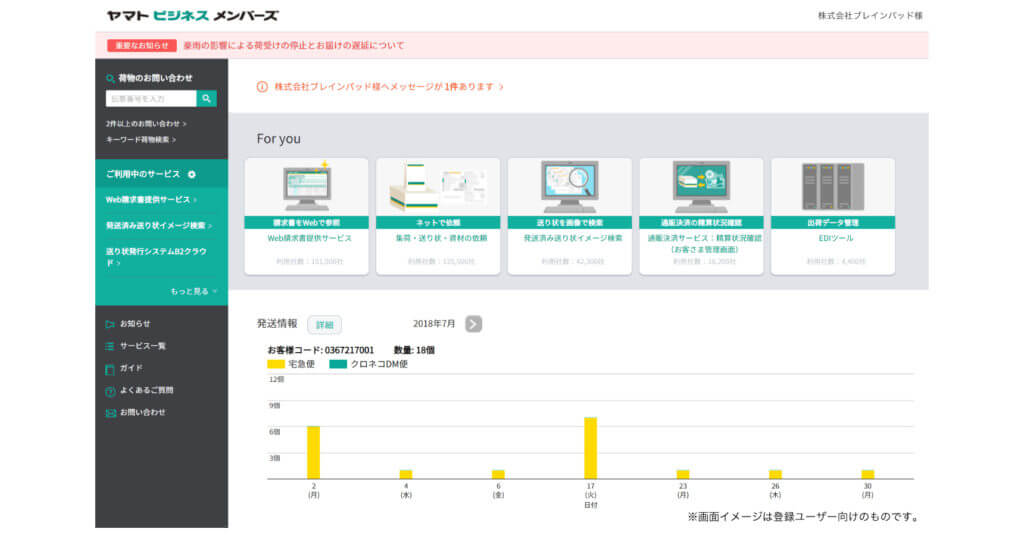Click 数量: 18個 text
Screen dimensions: 1024x535
click(x=414, y=350)
